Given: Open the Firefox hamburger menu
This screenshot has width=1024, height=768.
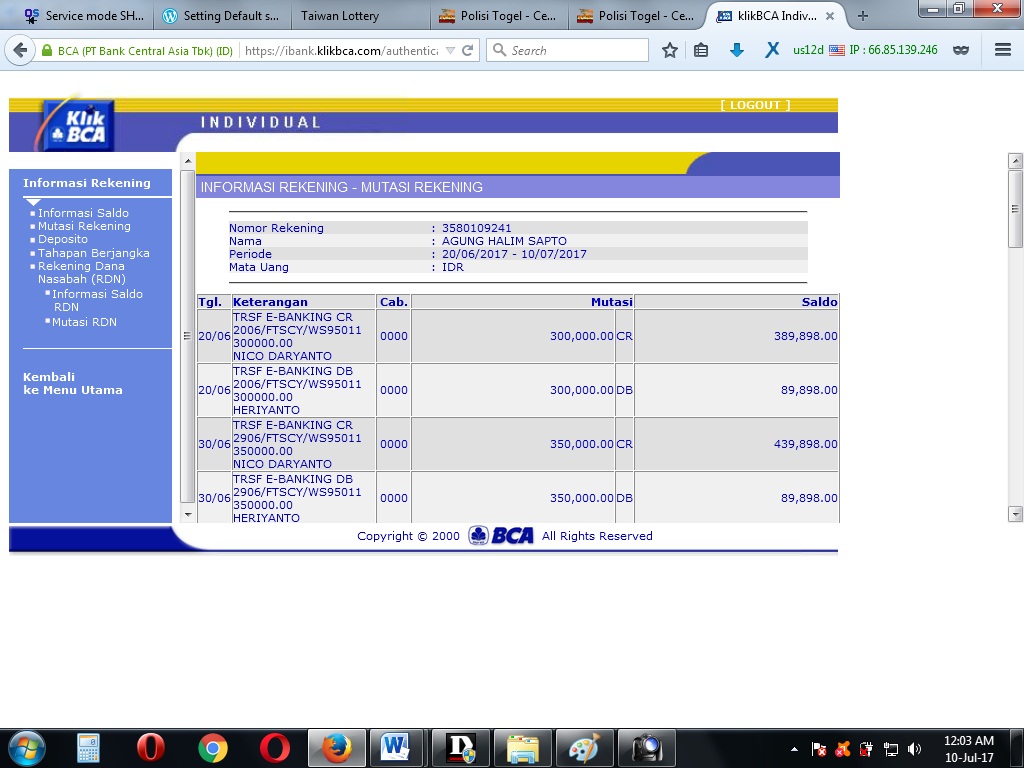Looking at the screenshot, I should click(x=1003, y=50).
